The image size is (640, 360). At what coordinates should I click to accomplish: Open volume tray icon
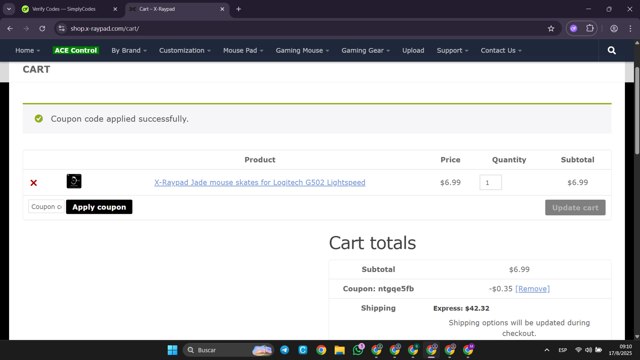[588, 350]
